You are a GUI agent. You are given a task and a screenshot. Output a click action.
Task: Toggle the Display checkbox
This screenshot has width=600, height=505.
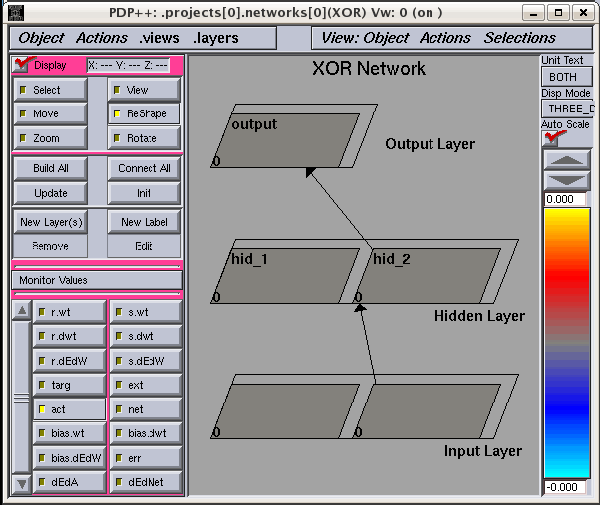24,65
